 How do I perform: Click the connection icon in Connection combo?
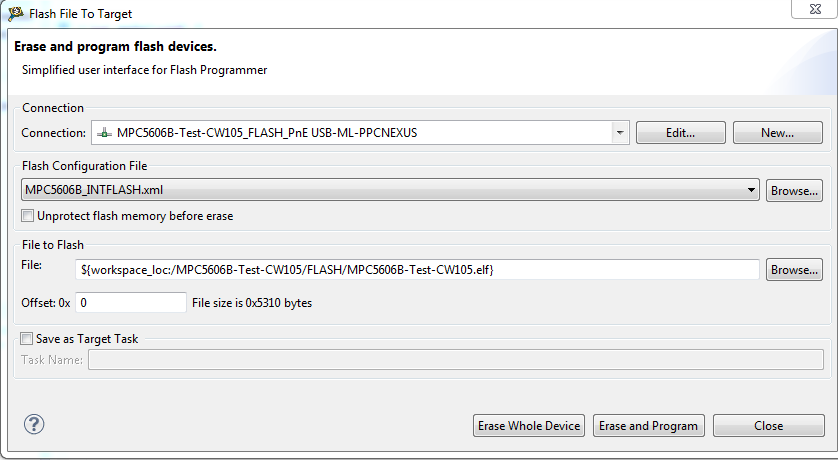[104, 133]
